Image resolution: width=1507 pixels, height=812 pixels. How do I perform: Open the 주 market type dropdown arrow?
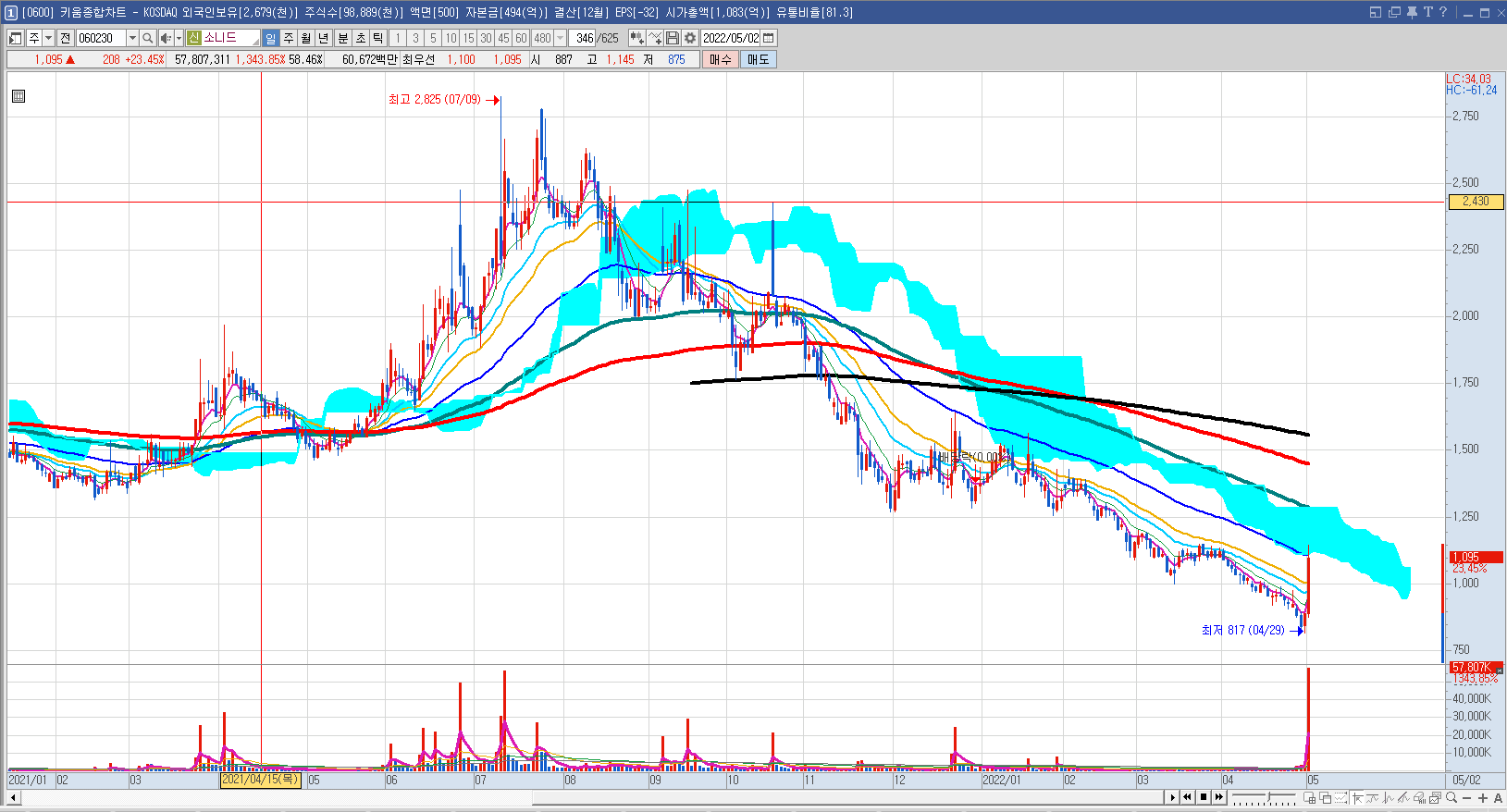[x=49, y=38]
